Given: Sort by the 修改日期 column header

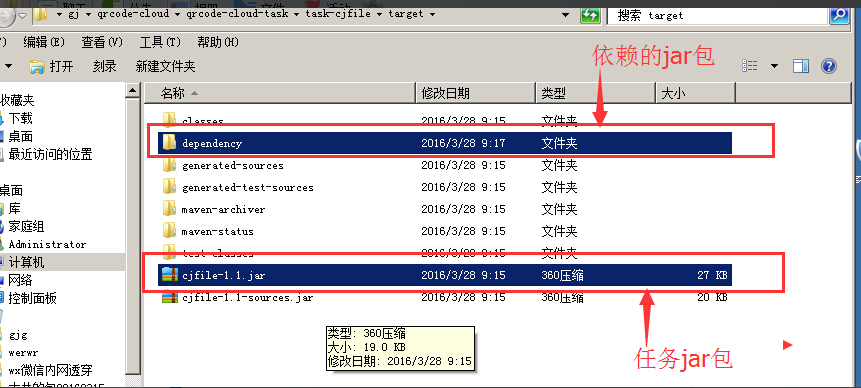Looking at the screenshot, I should pyautogui.click(x=476, y=93).
